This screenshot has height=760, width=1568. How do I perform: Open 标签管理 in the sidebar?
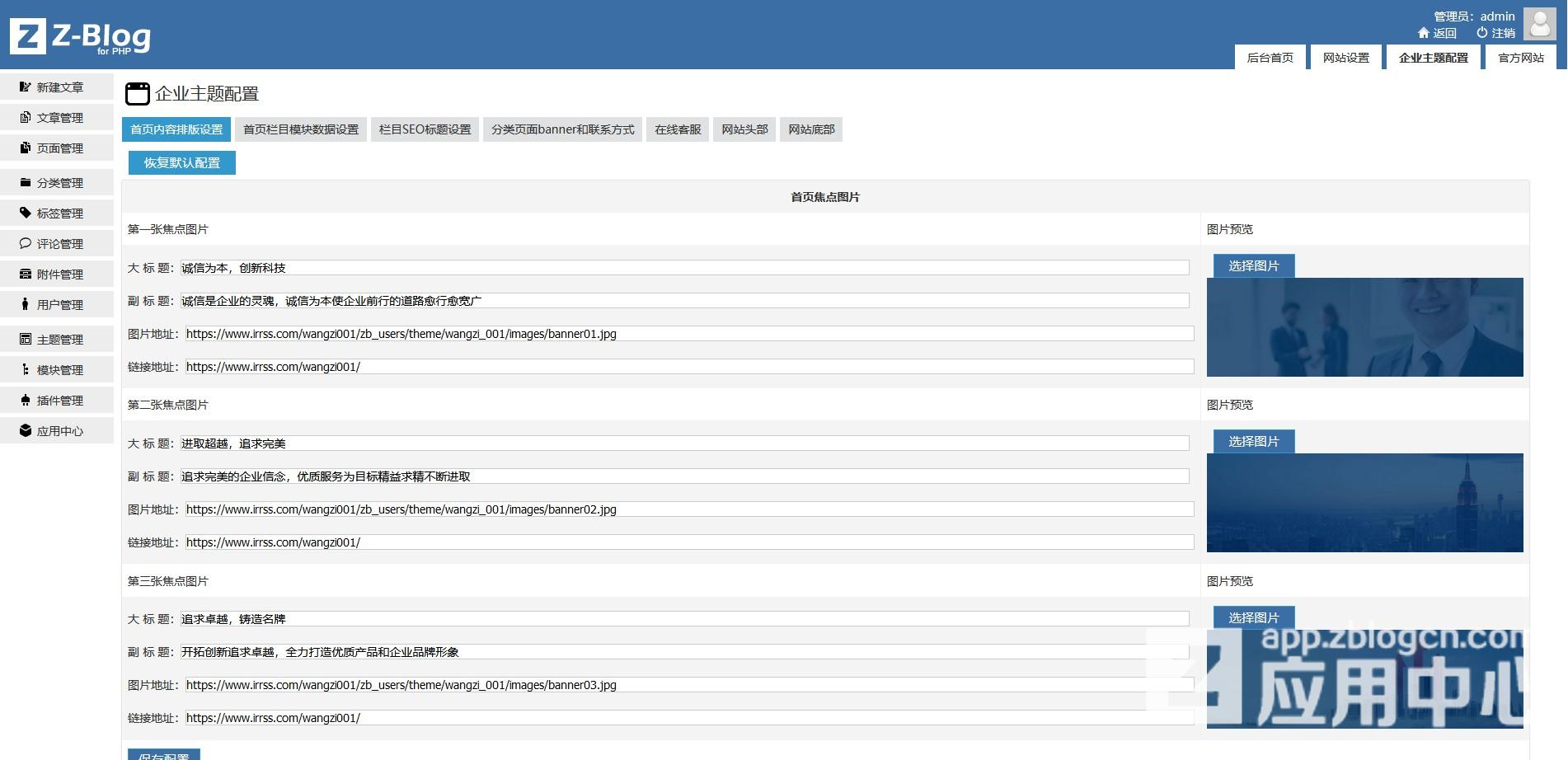tap(57, 213)
